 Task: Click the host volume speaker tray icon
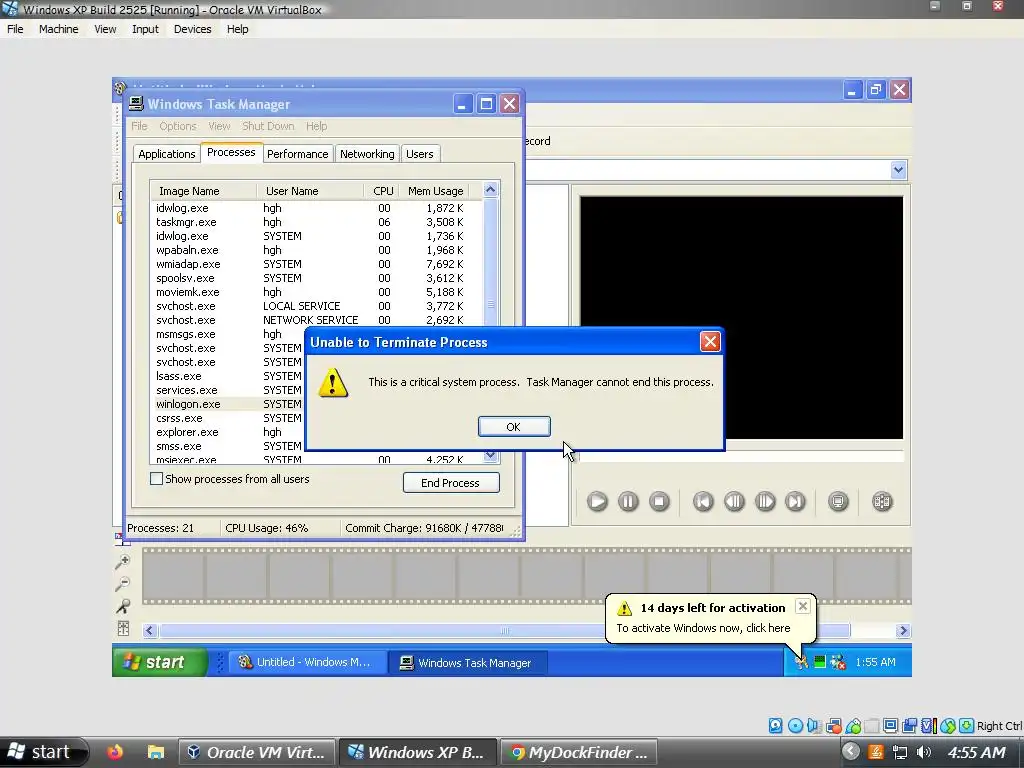(x=923, y=752)
